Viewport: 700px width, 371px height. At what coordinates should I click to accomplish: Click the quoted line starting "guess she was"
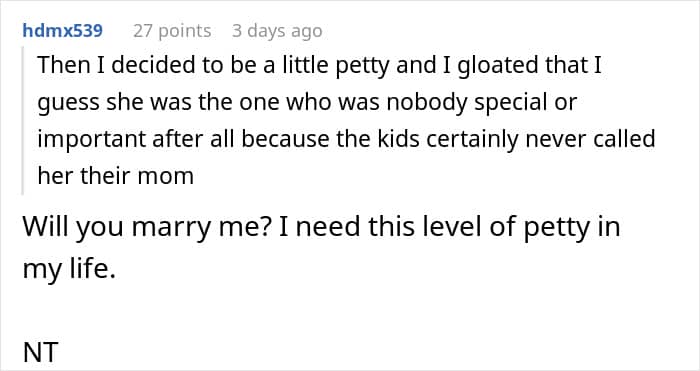(x=307, y=103)
